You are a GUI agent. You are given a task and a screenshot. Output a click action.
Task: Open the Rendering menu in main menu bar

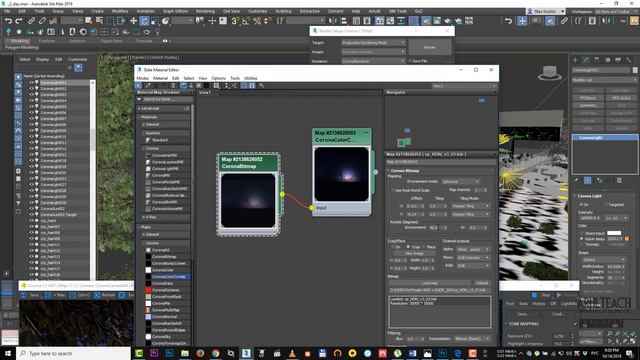point(205,11)
